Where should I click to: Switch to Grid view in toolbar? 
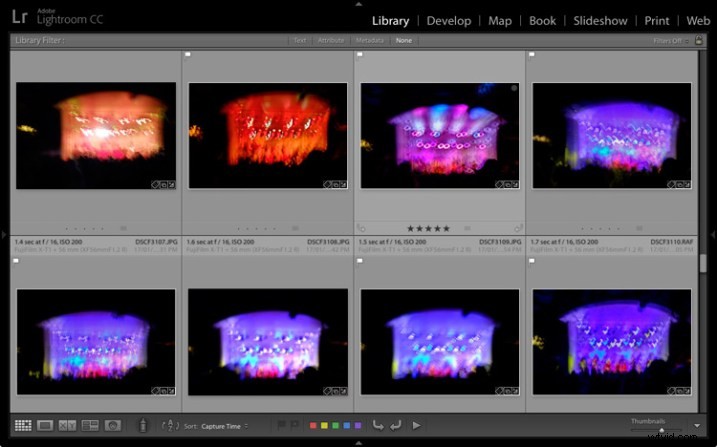point(23,426)
